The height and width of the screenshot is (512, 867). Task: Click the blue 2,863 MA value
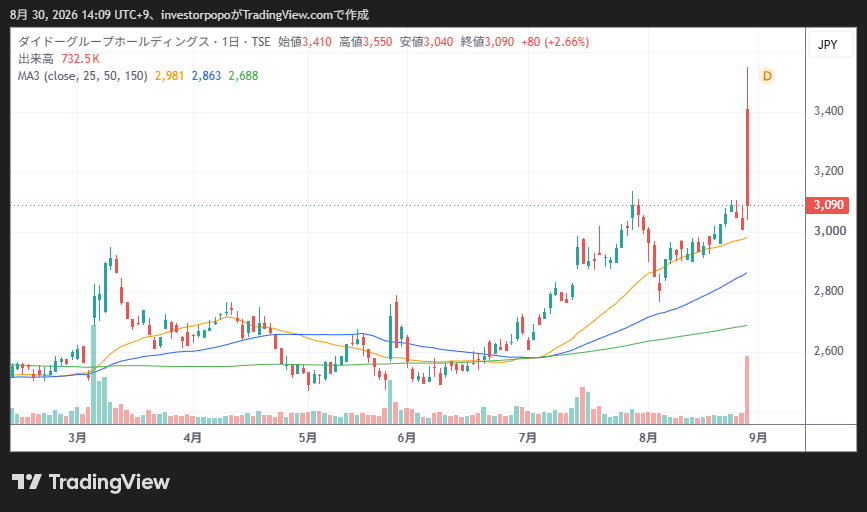coord(206,76)
